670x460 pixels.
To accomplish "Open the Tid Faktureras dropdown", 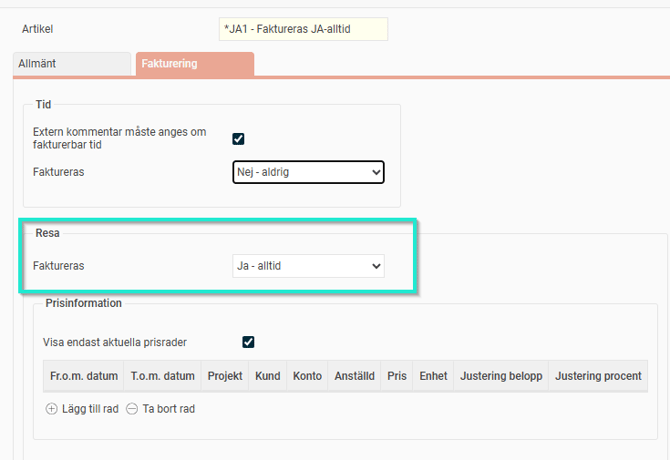I will [308, 172].
